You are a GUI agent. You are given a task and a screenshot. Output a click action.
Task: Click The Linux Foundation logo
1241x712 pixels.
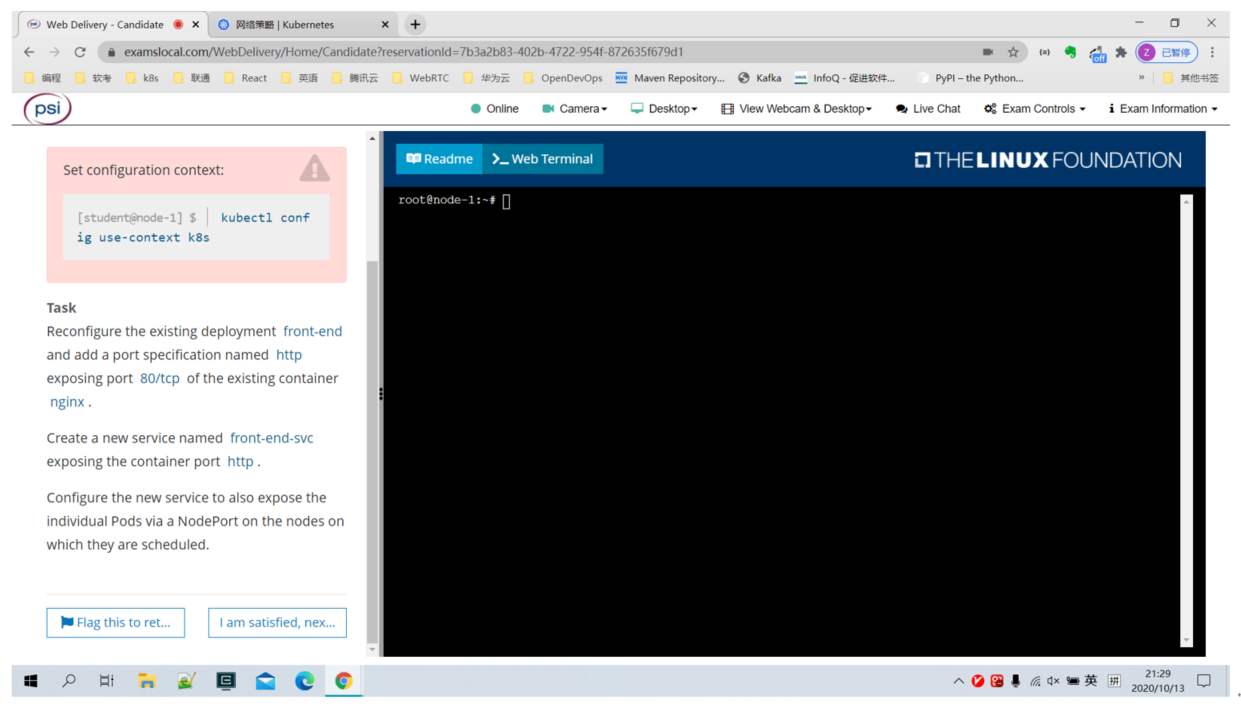pos(1047,160)
